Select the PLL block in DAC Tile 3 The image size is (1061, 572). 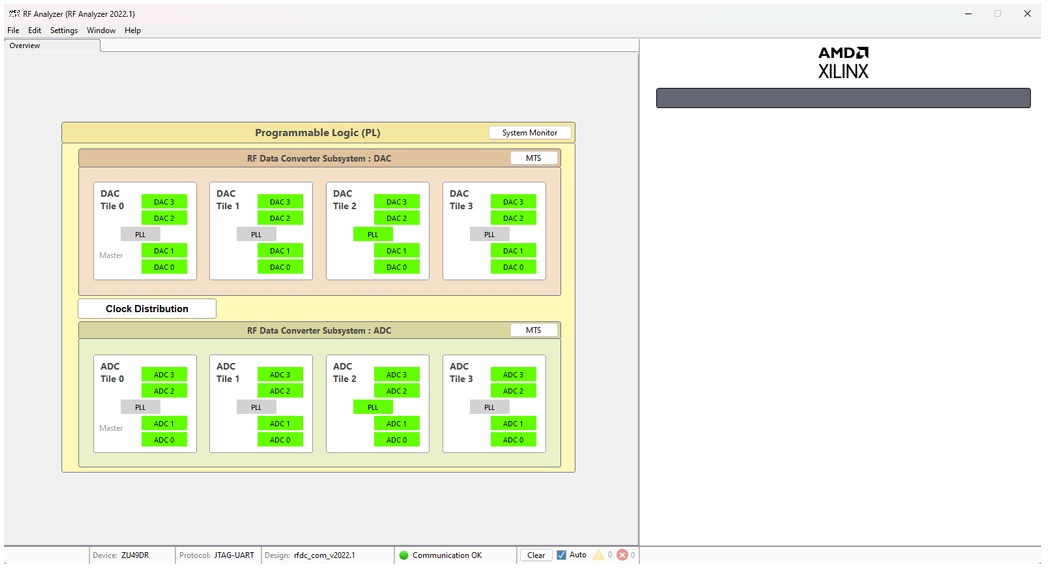[489, 234]
